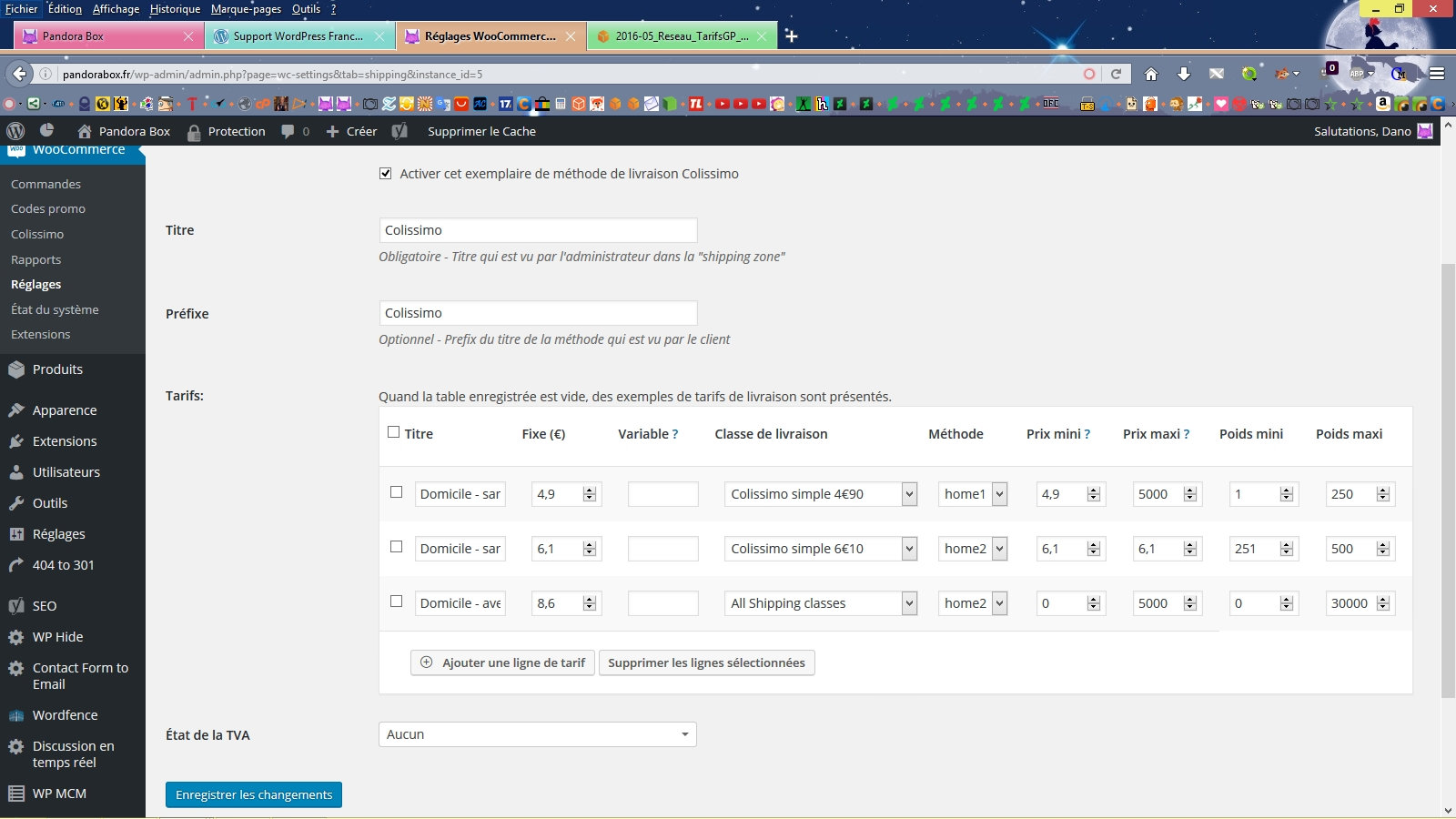1456x819 pixels.
Task: Save with Enregistrer les changements button
Action: click(x=254, y=794)
